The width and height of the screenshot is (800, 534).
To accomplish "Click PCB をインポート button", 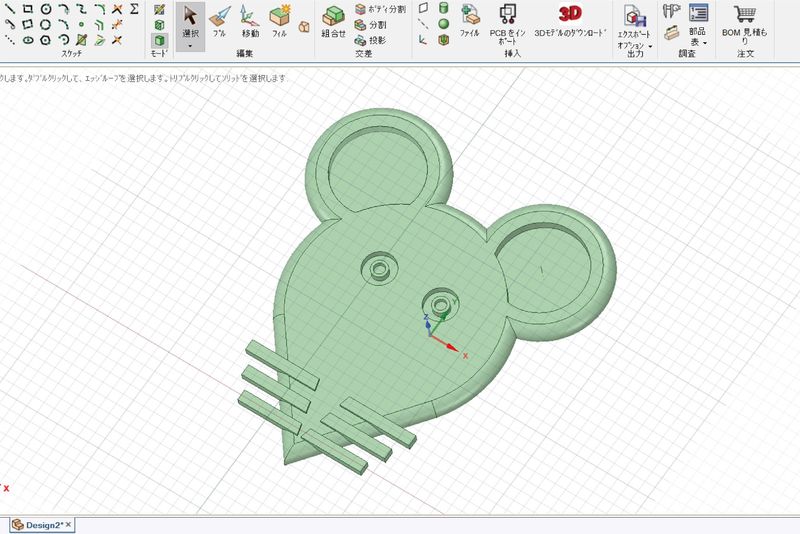I will (x=507, y=23).
